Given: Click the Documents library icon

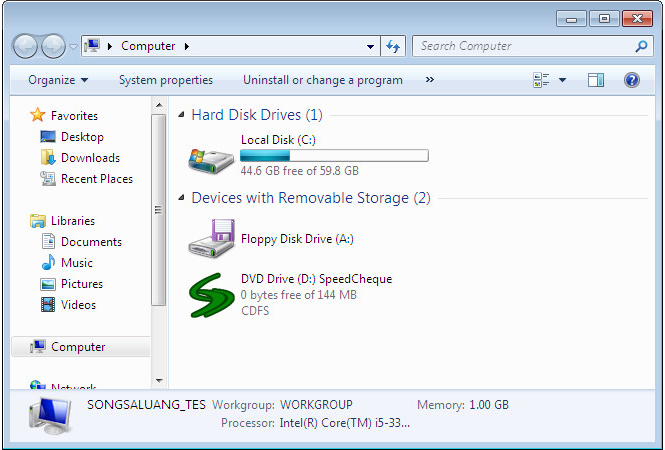Looking at the screenshot, I should 48,241.
